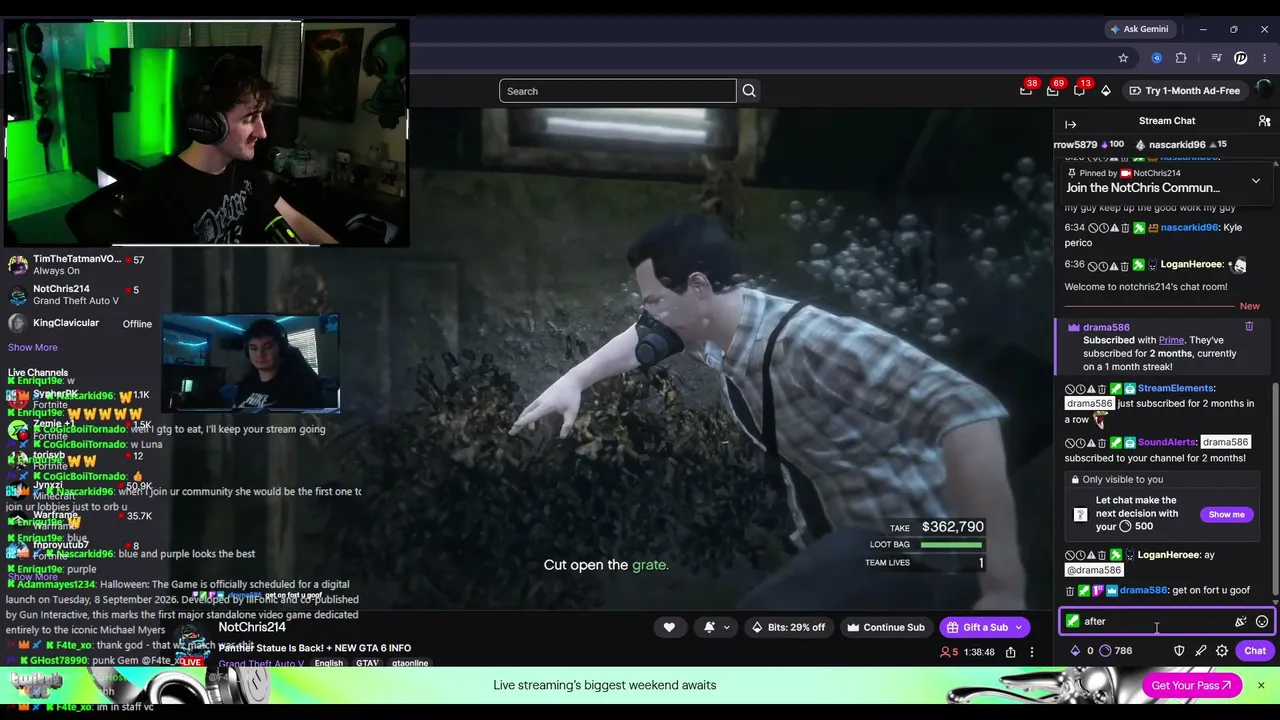Click Show me on channel points prompt

click(1226, 514)
